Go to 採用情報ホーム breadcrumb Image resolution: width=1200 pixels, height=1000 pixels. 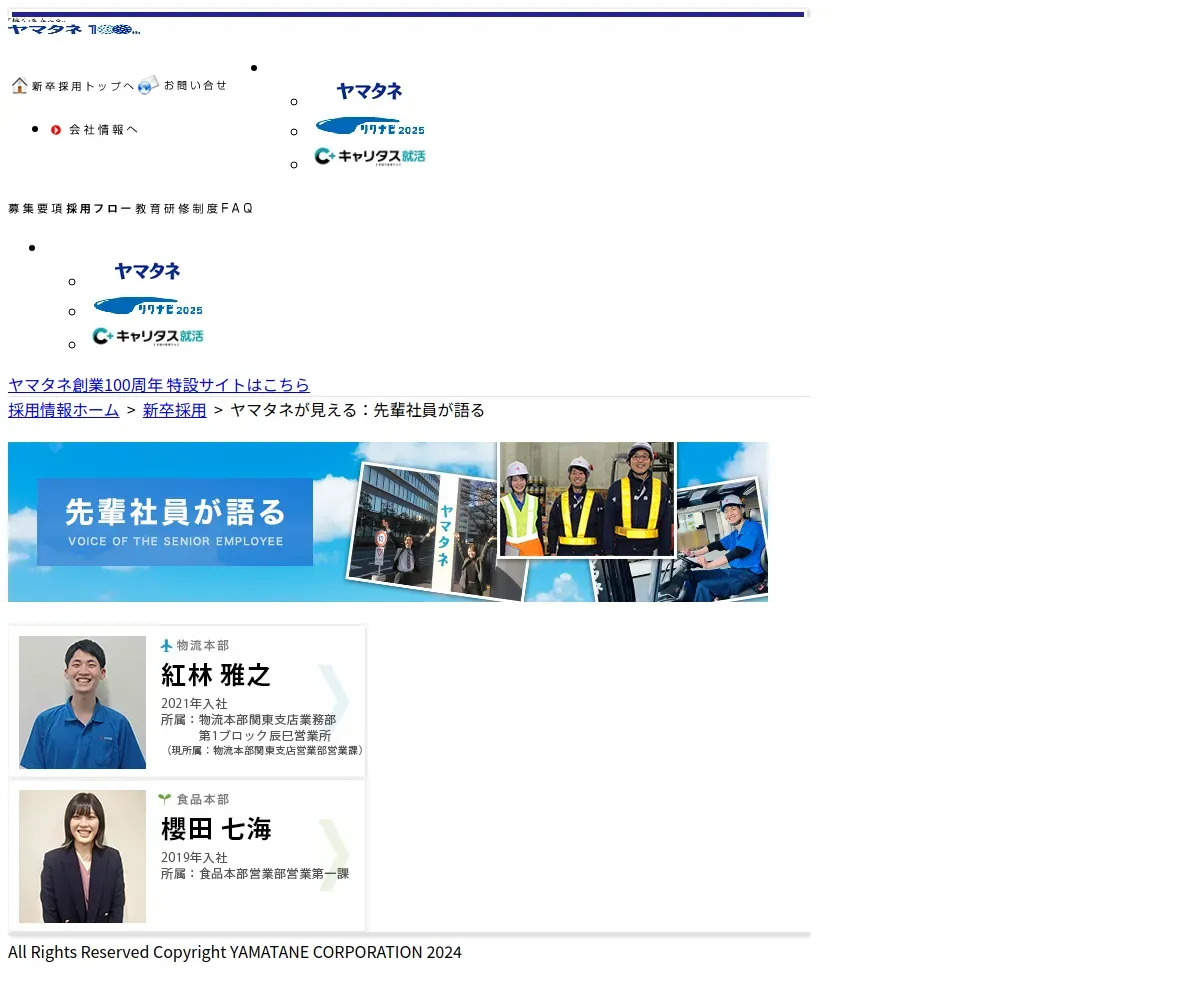click(64, 410)
